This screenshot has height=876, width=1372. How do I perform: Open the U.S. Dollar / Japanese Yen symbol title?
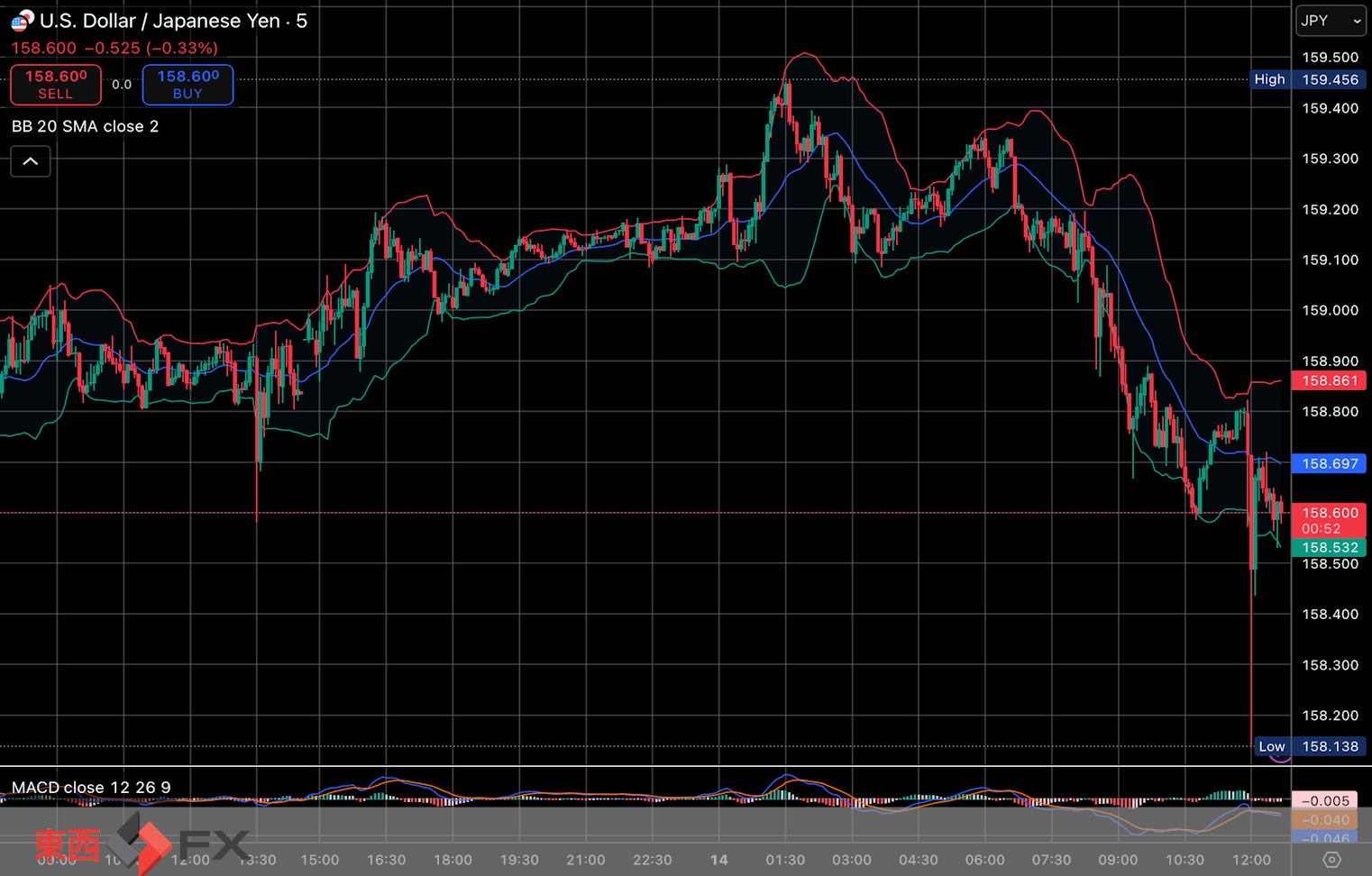click(x=172, y=21)
